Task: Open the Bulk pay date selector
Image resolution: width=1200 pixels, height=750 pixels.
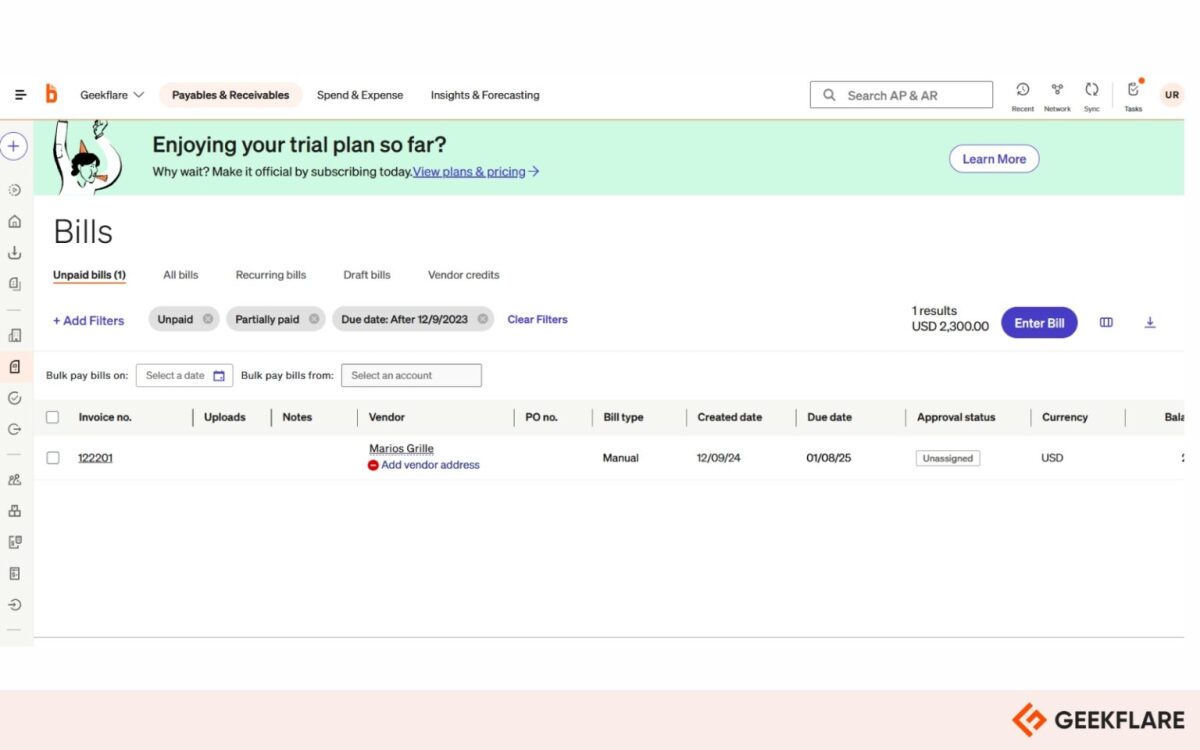Action: tap(184, 376)
